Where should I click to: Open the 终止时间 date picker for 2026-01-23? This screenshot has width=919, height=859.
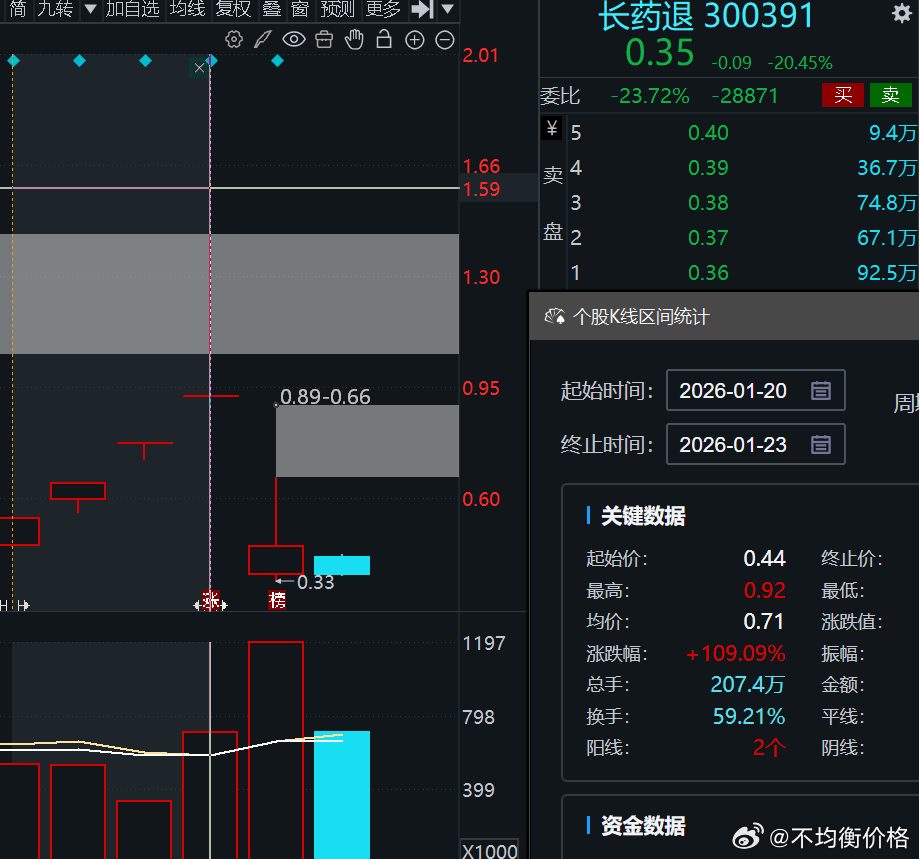coord(820,444)
